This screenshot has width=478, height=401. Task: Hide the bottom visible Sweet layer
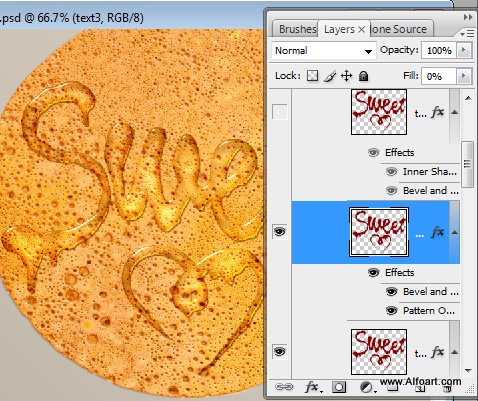(279, 351)
